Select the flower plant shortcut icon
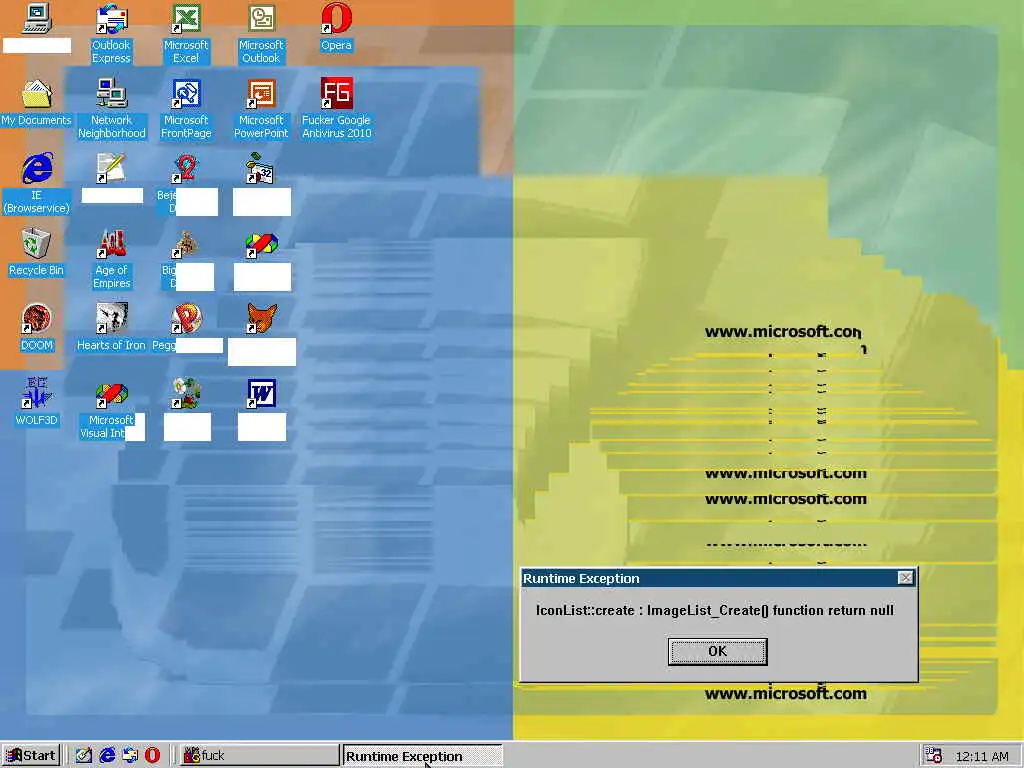This screenshot has height=768, width=1024. pos(186,393)
